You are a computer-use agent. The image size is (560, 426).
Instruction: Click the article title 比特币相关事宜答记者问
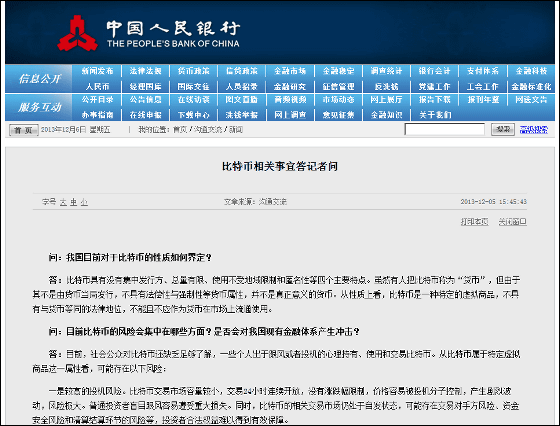coord(280,166)
